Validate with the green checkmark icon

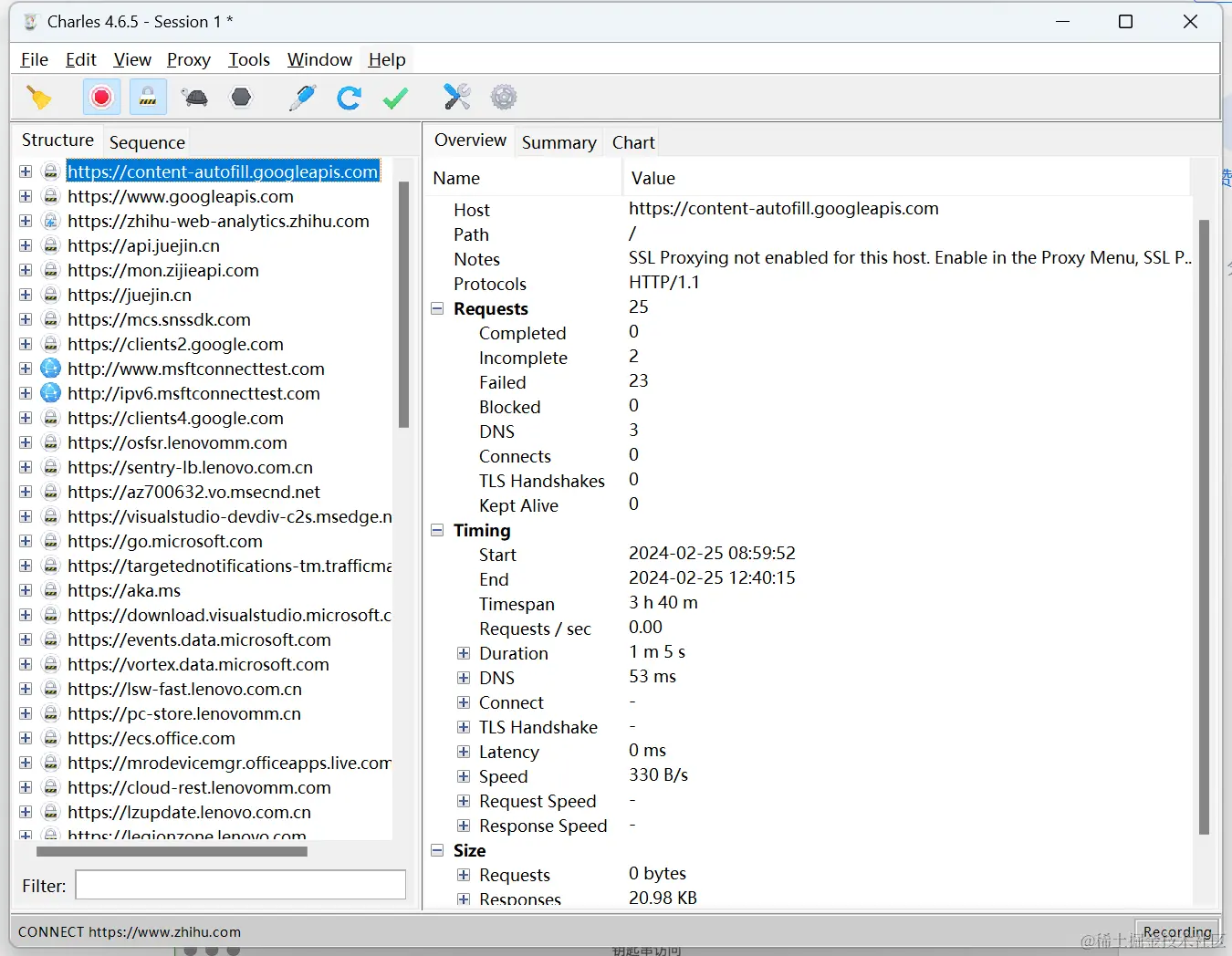click(395, 97)
